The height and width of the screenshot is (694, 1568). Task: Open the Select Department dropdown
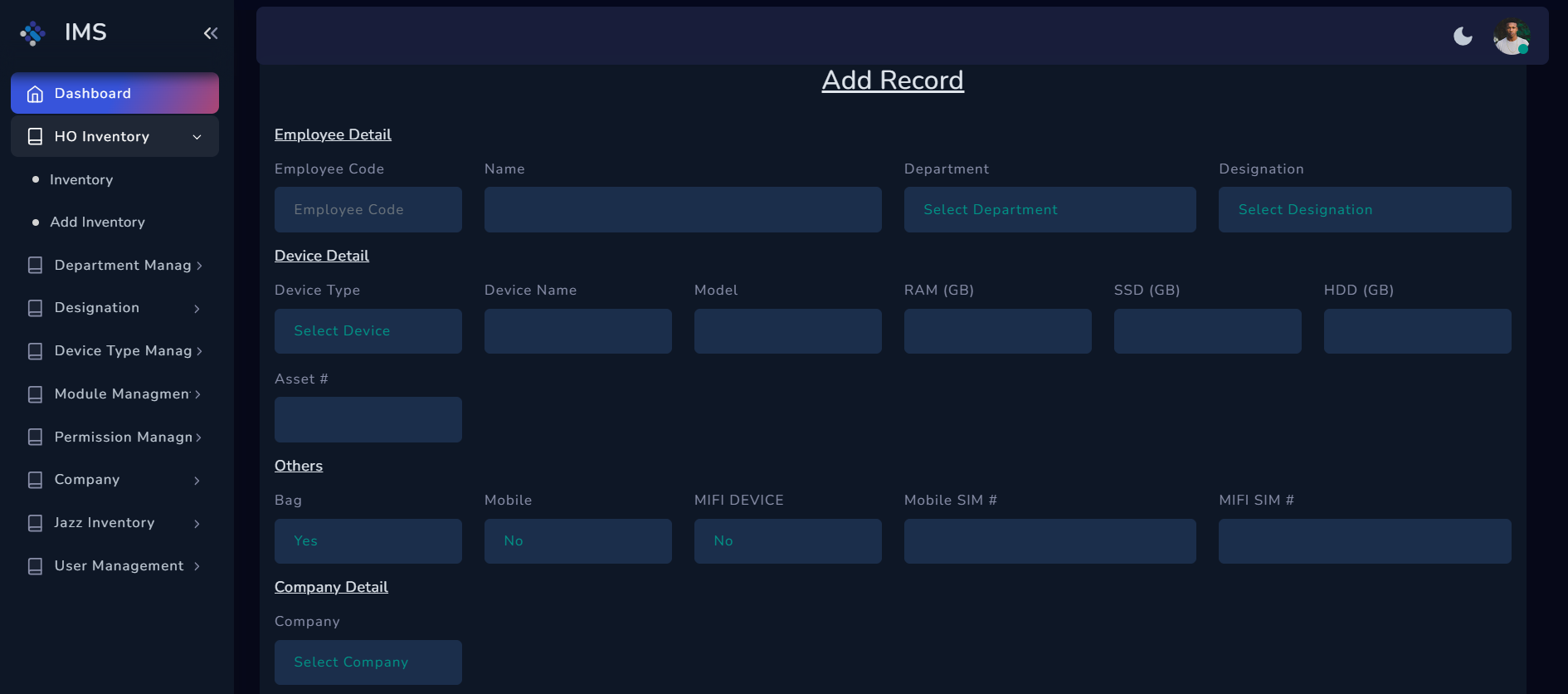(x=1049, y=210)
